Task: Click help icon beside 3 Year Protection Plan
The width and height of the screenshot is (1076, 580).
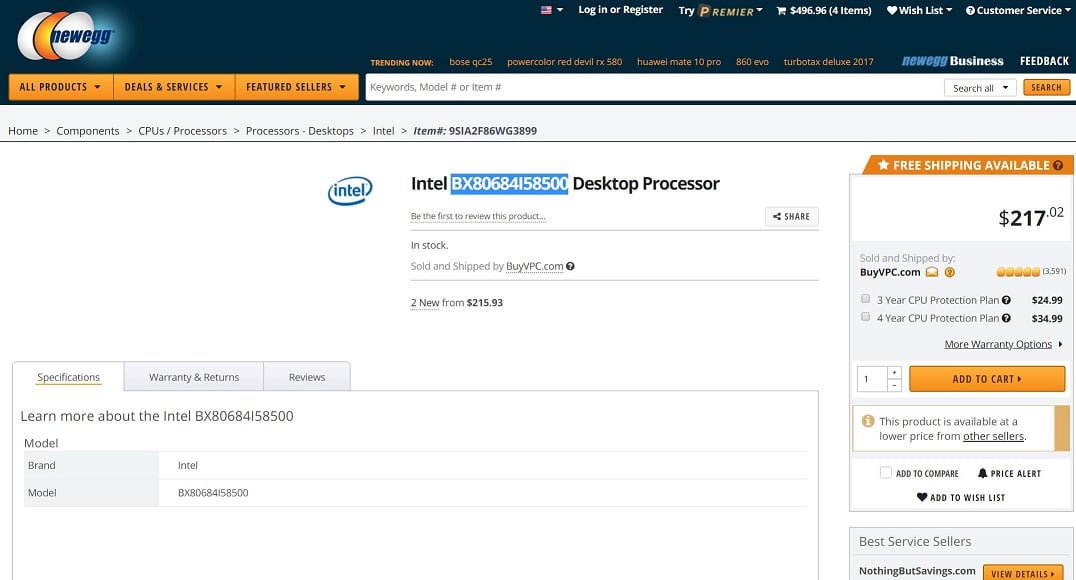Action: pyautogui.click(x=1006, y=300)
